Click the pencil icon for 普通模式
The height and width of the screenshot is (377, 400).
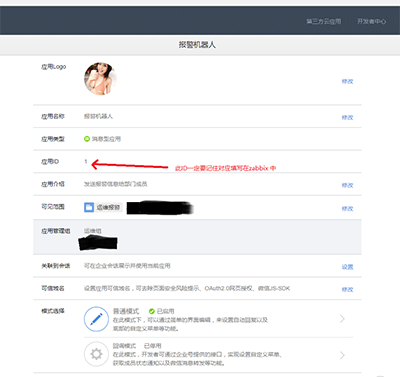tap(96, 319)
